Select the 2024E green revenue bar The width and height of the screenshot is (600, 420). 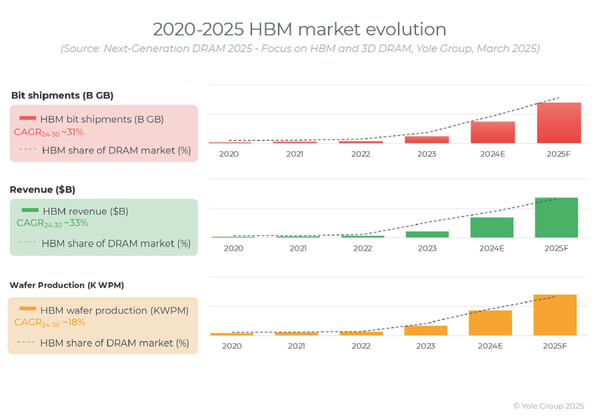(492, 227)
